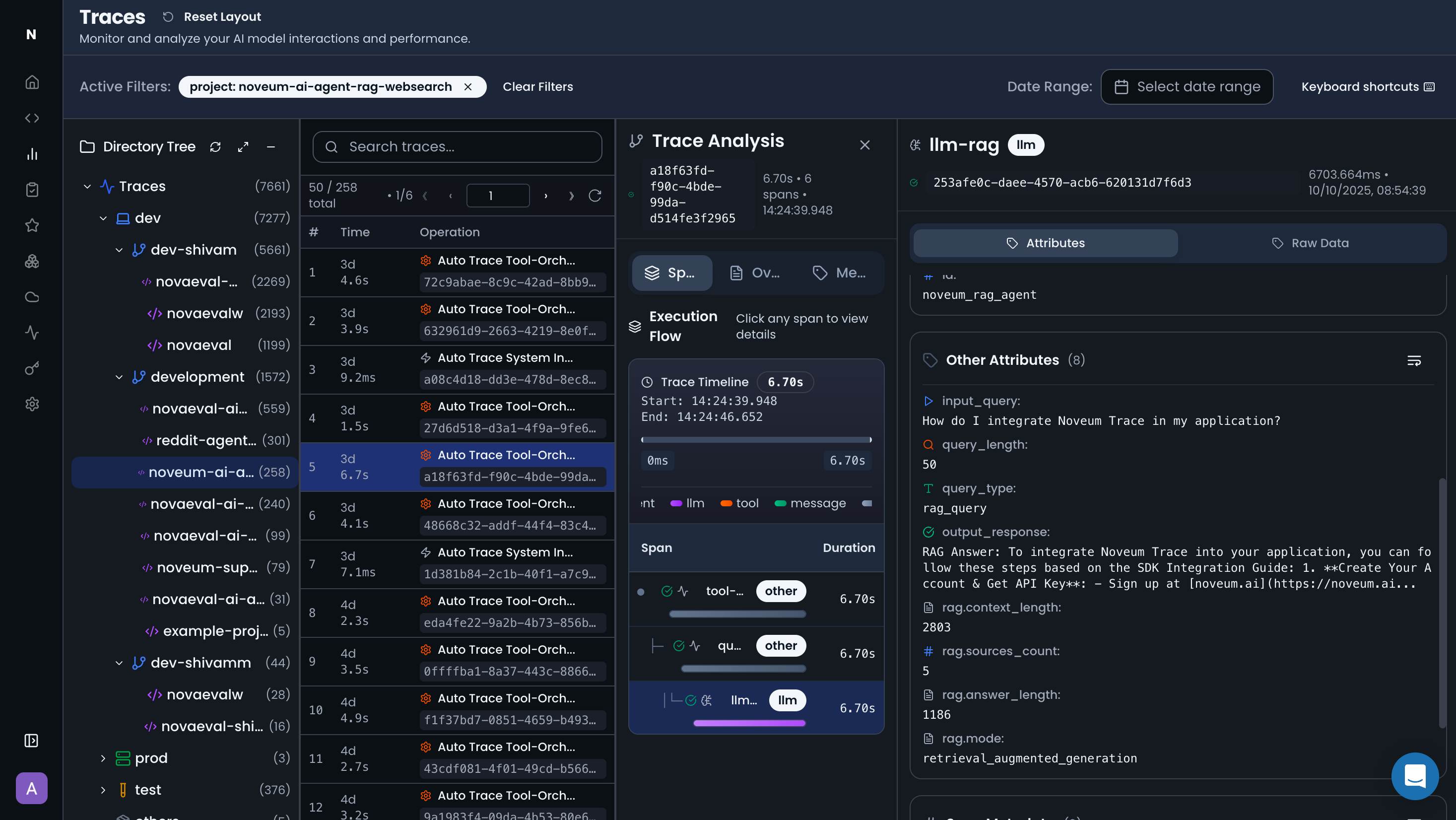
Task: Open the home icon in sidebar
Action: point(32,82)
